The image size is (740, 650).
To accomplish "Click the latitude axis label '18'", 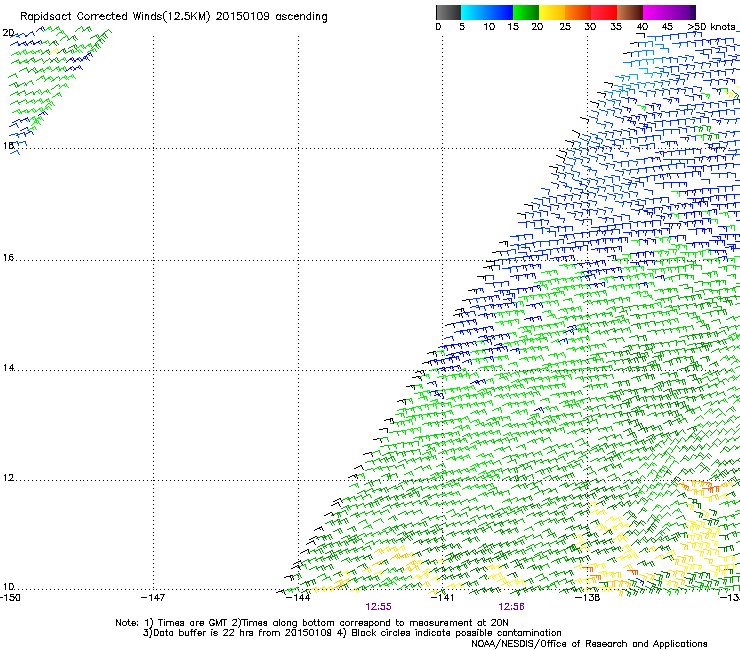I will pos(8,145).
